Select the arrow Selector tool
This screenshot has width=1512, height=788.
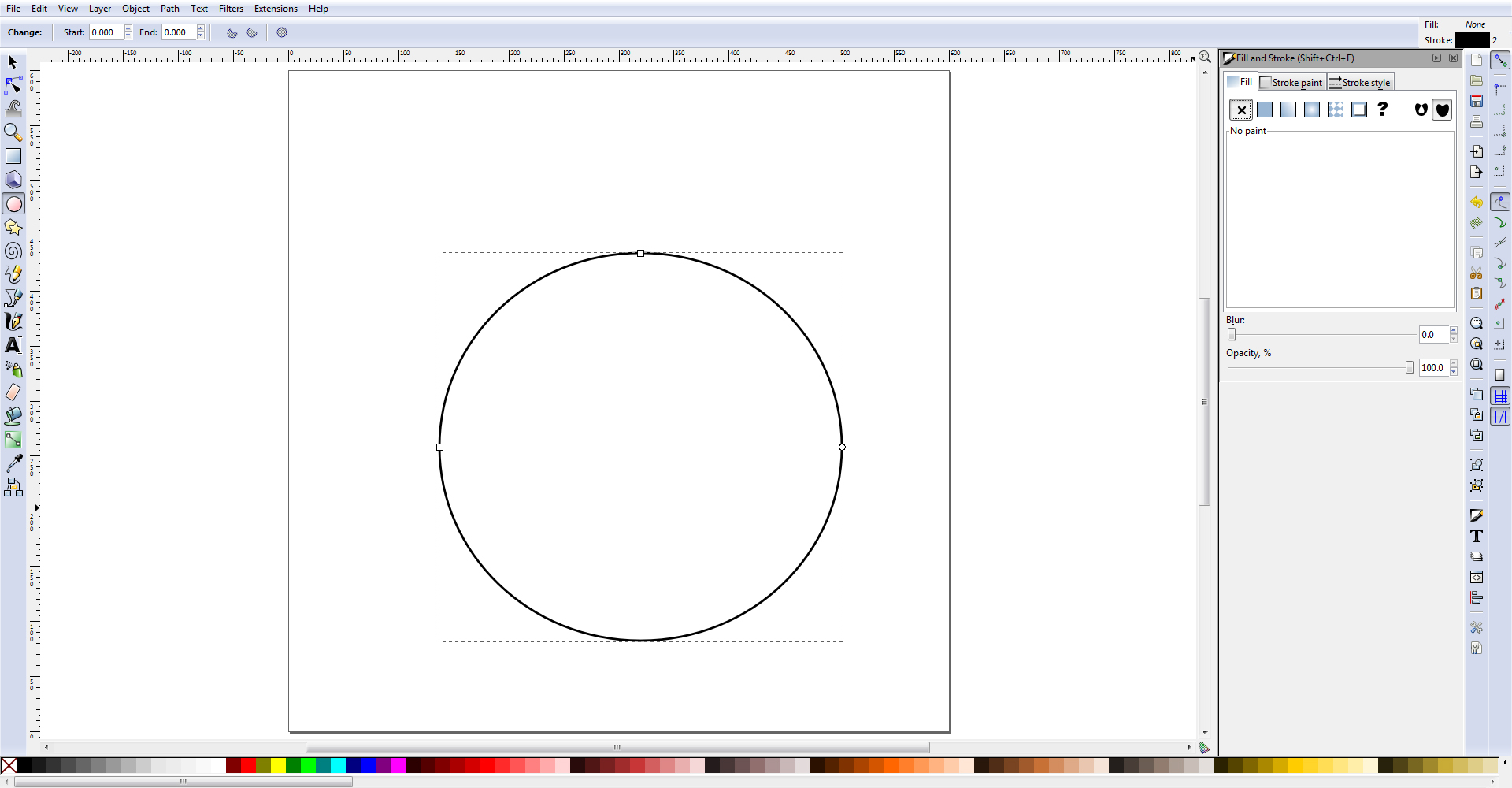point(13,61)
